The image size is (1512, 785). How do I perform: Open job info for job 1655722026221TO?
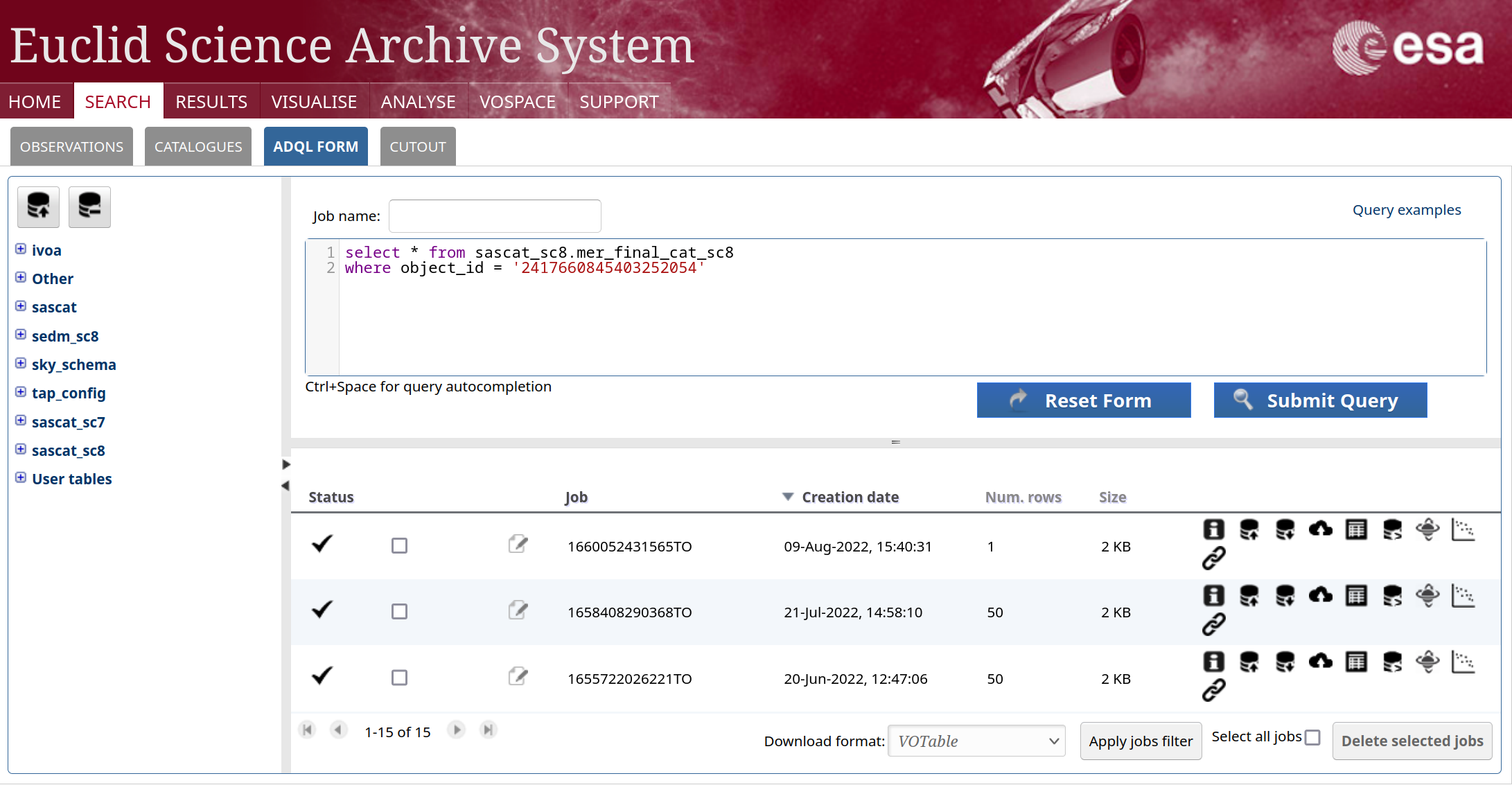coord(1213,661)
